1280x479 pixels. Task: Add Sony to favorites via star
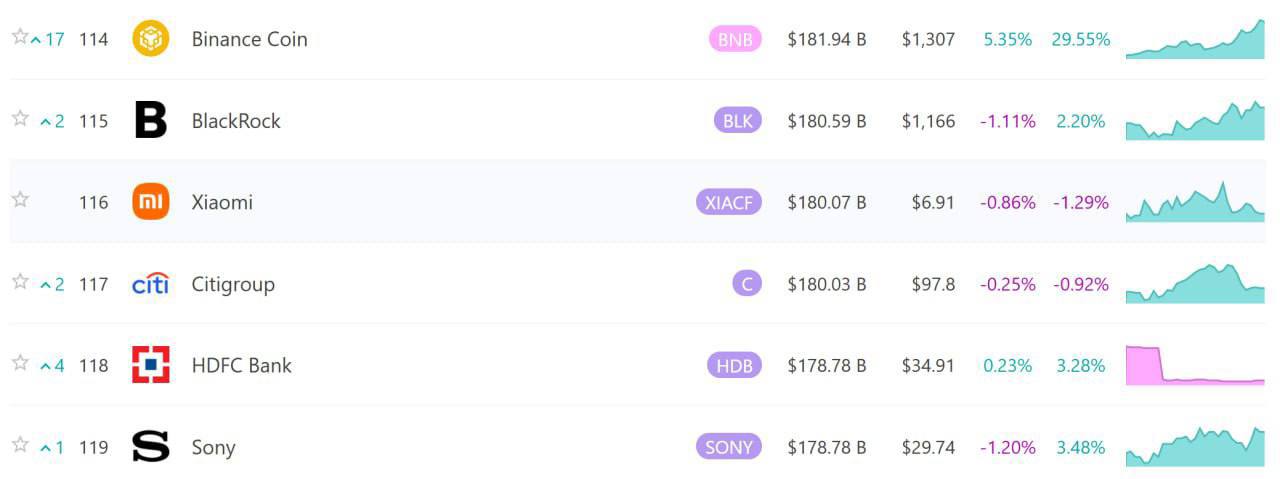point(20,445)
